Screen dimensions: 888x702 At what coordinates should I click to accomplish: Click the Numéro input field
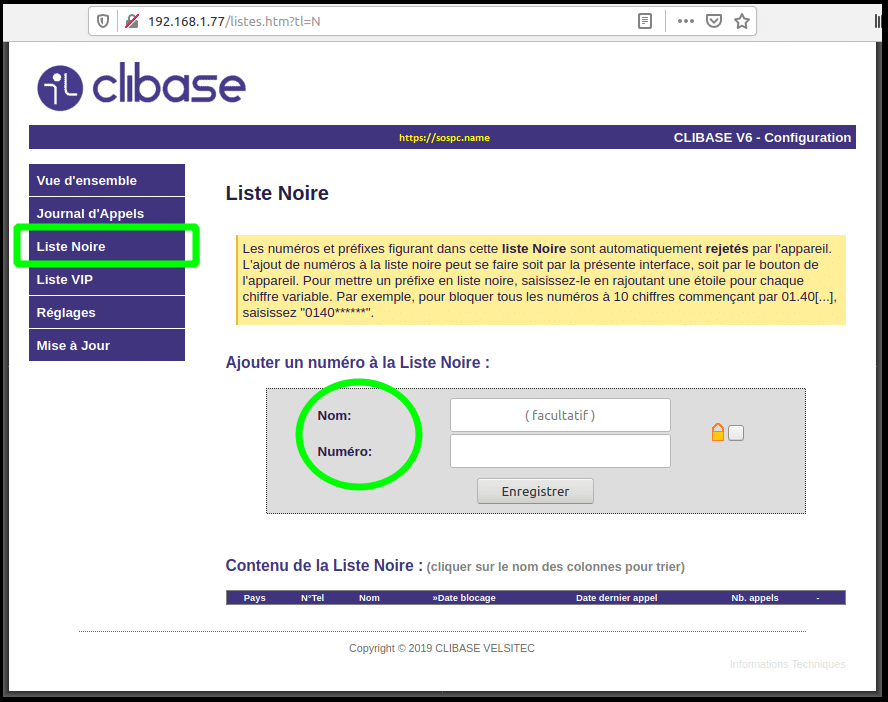[560, 451]
